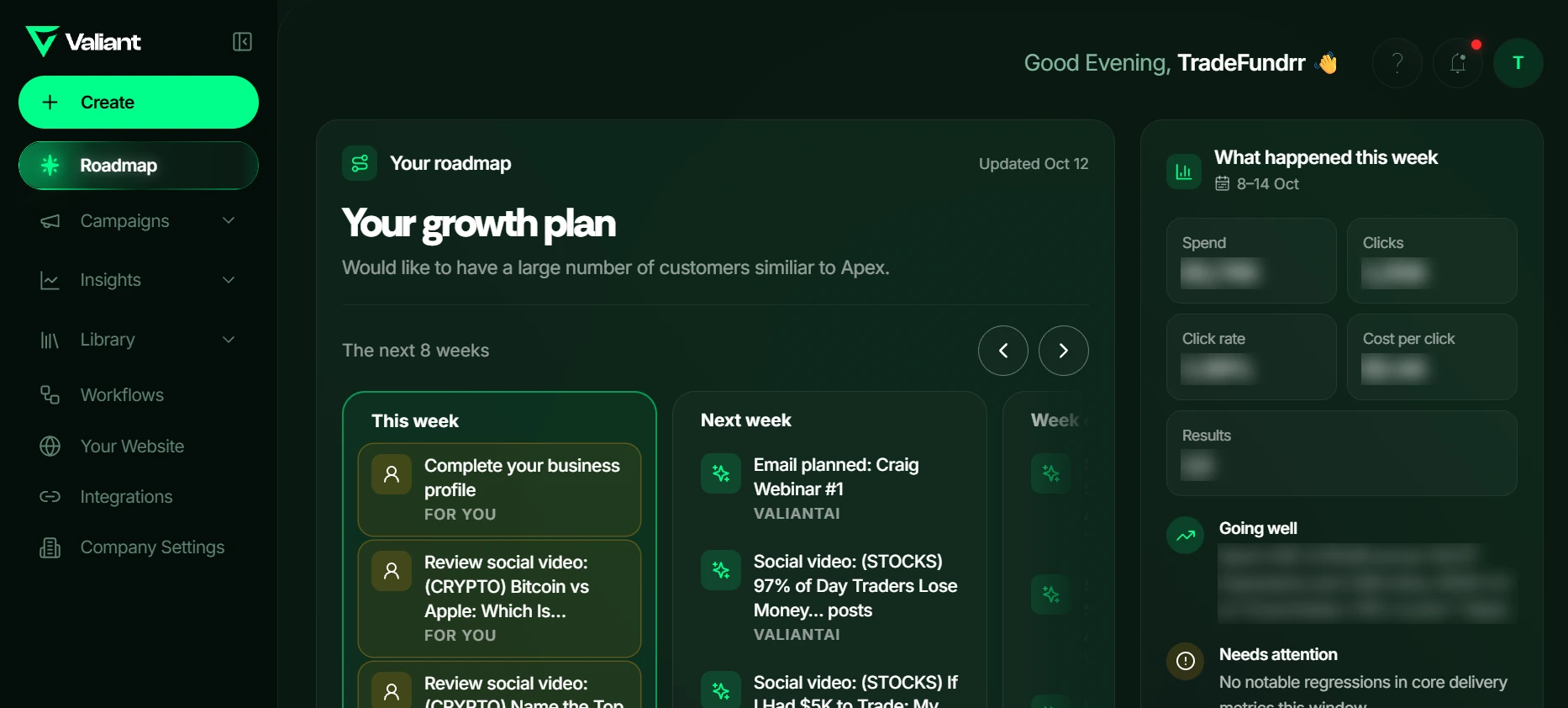
Task: Open the TradeFundrr profile avatar
Action: coord(1518,63)
